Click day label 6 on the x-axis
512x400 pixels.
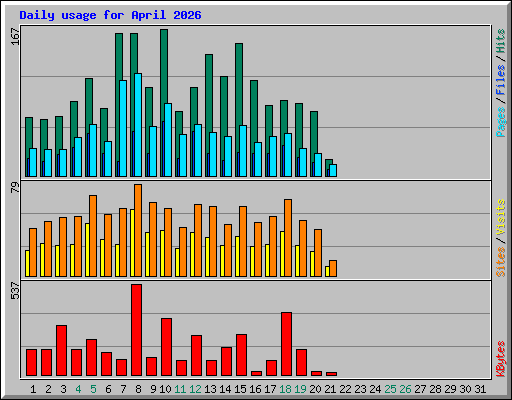[108, 389]
